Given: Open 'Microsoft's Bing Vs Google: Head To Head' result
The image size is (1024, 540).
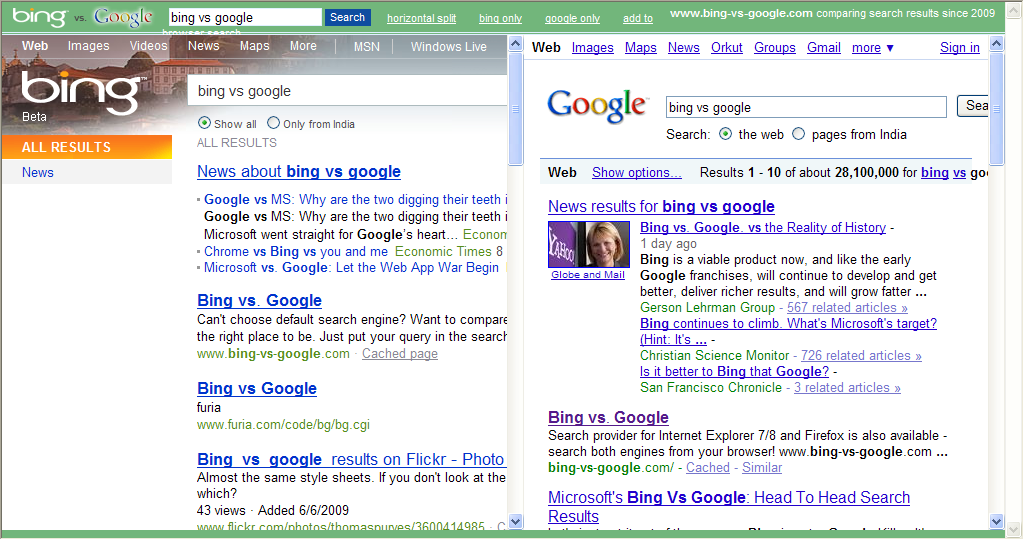Looking at the screenshot, I should [x=729, y=507].
